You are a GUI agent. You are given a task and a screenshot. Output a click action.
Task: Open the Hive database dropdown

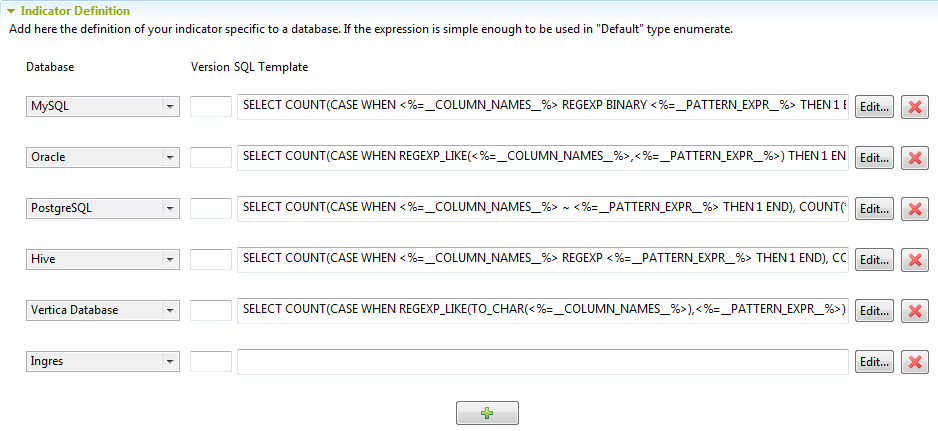[x=169, y=259]
